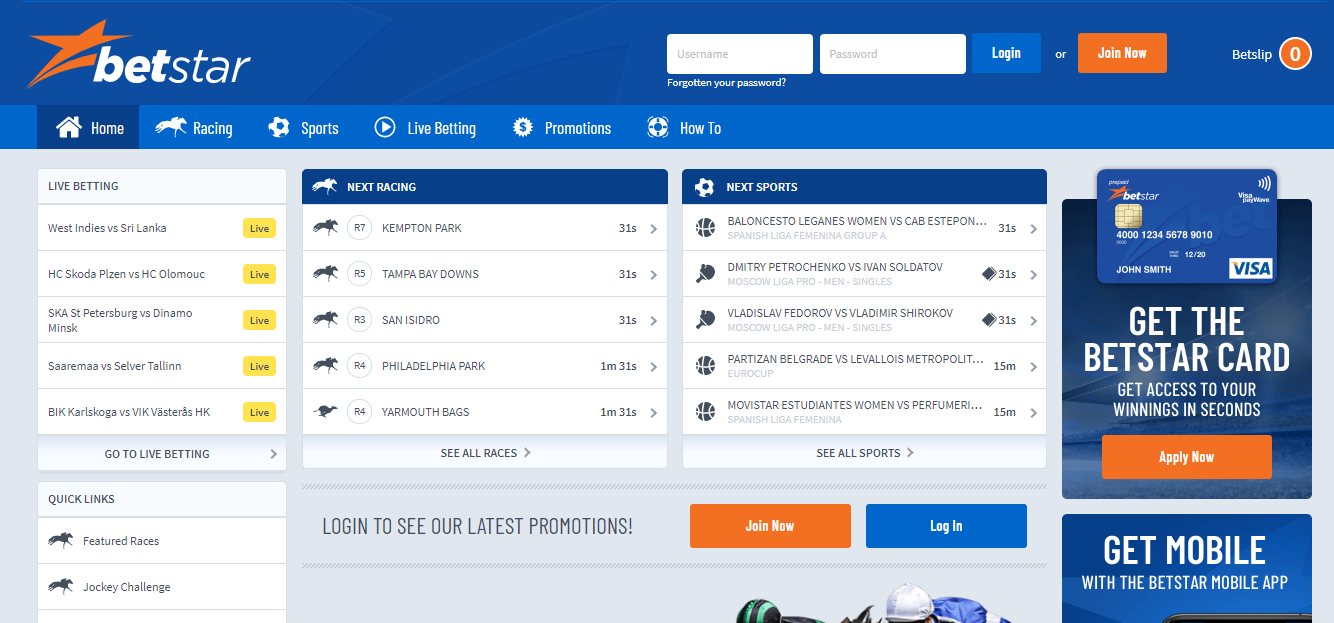Click Apply Now on Betstar card ad
The width and height of the screenshot is (1334, 623).
pyautogui.click(x=1187, y=457)
